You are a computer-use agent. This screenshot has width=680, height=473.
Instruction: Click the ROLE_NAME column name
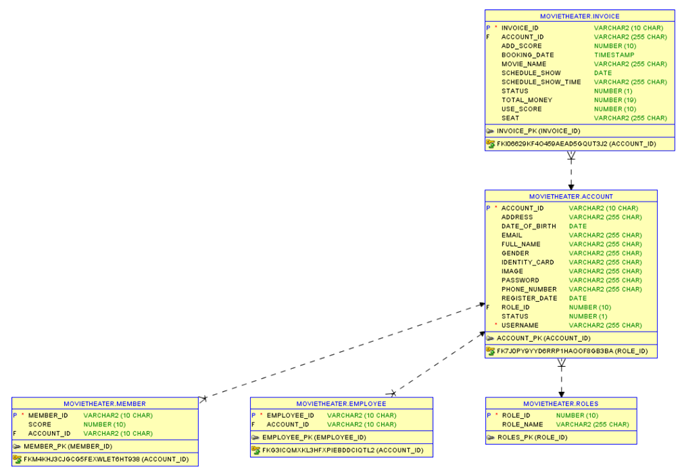tap(522, 424)
